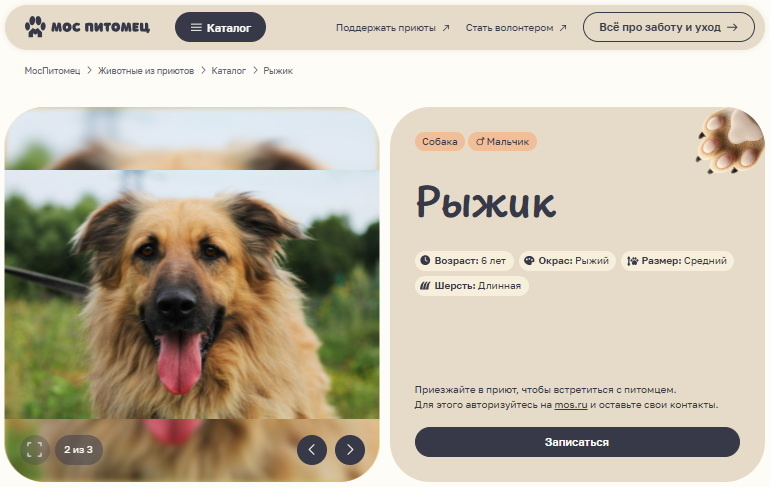Go to the Животные из приютов breadcrumb
This screenshot has width=770, height=487.
pos(146,71)
